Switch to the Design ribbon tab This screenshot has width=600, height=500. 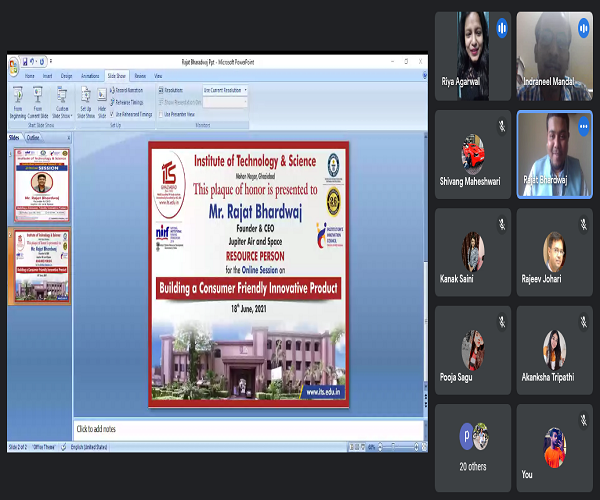tap(67, 76)
